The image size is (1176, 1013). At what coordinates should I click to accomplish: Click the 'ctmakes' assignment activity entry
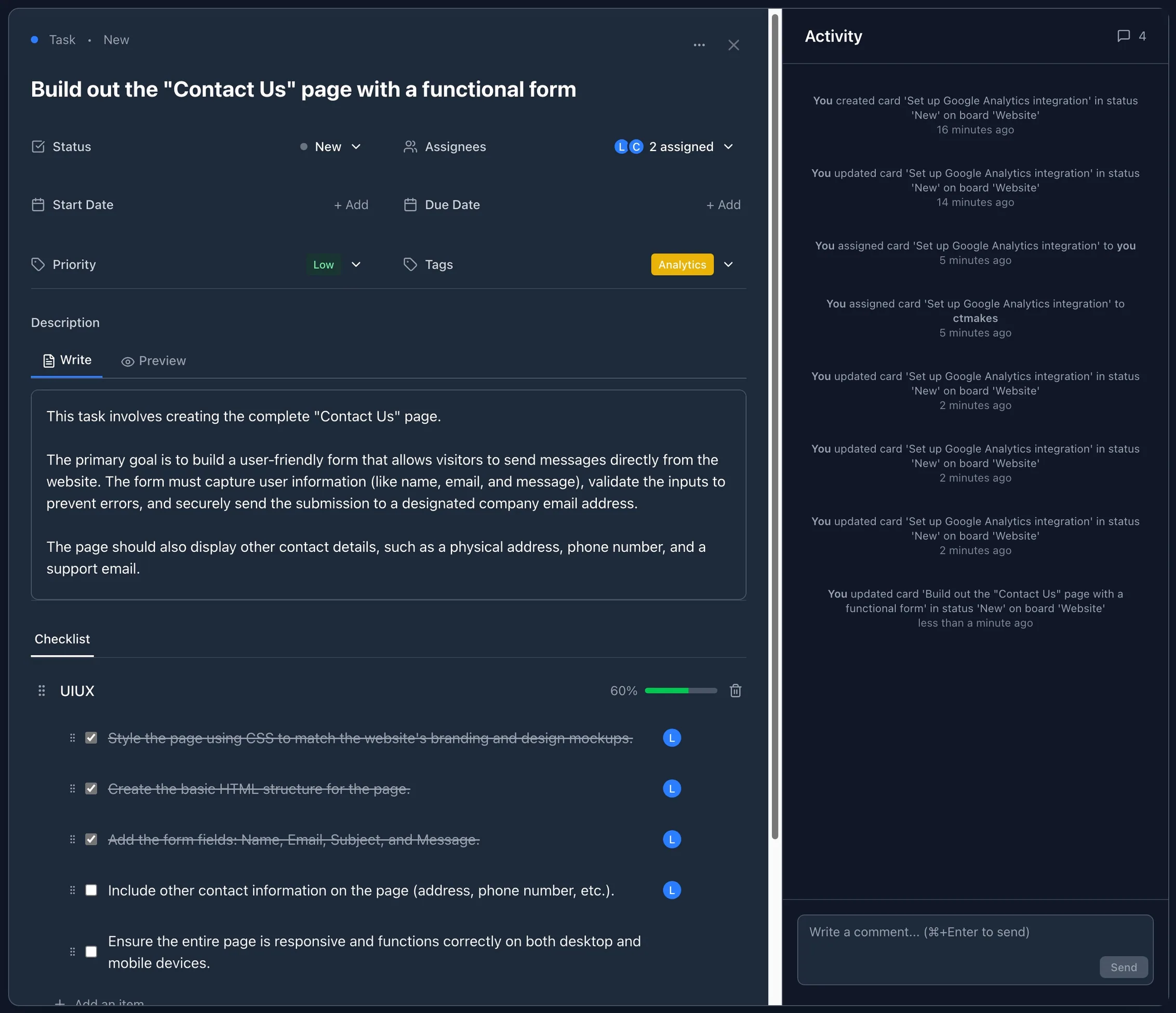point(975,318)
